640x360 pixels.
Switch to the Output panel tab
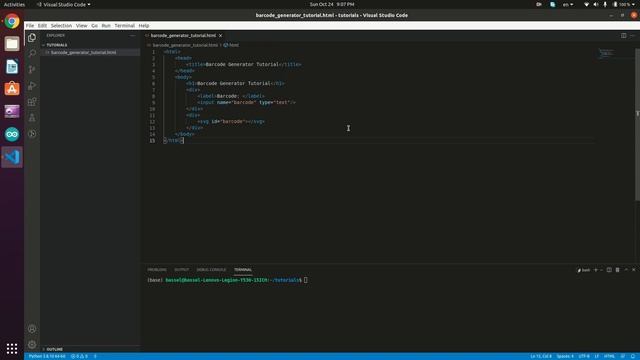point(182,270)
